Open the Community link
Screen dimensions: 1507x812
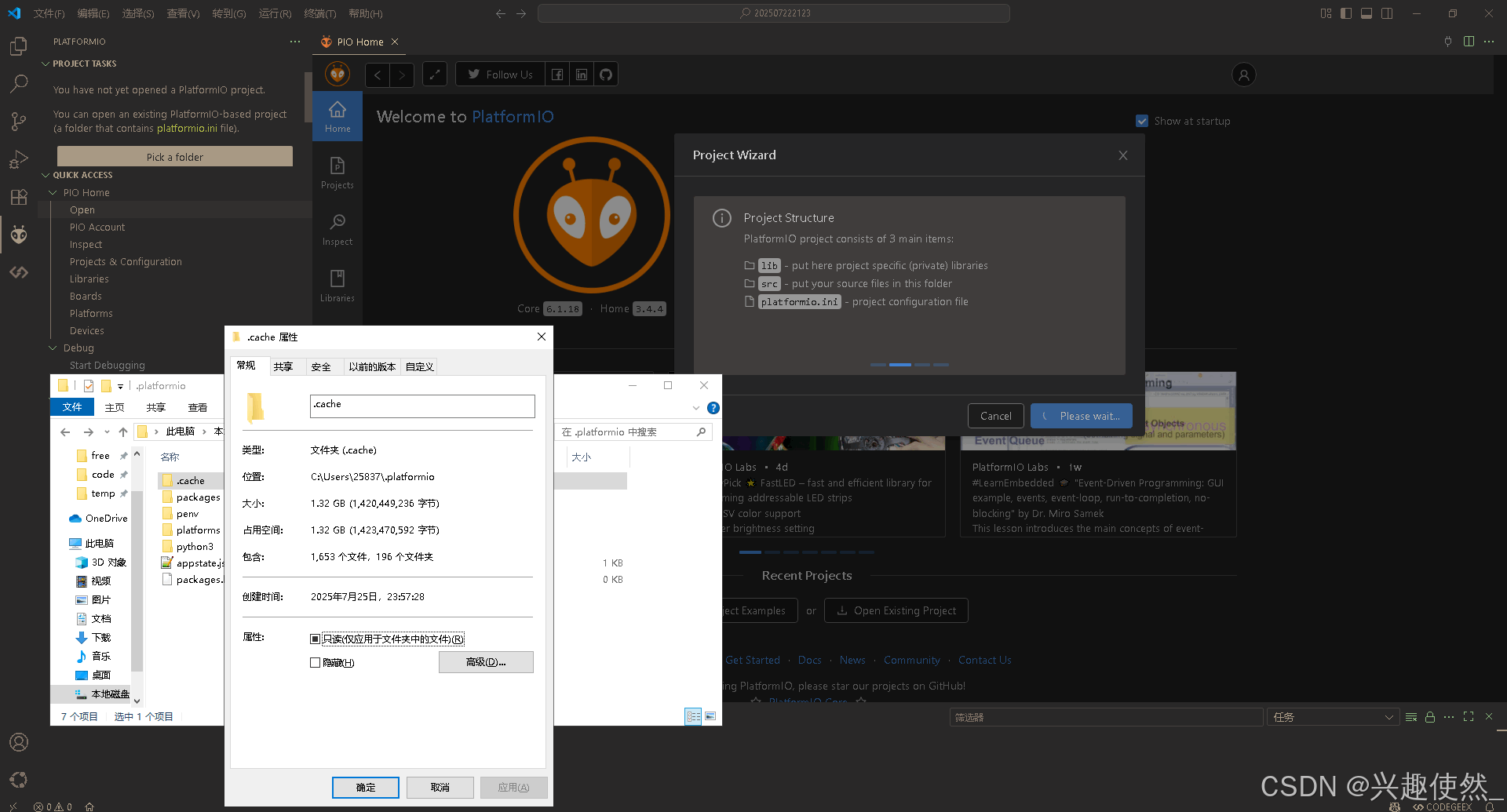911,660
